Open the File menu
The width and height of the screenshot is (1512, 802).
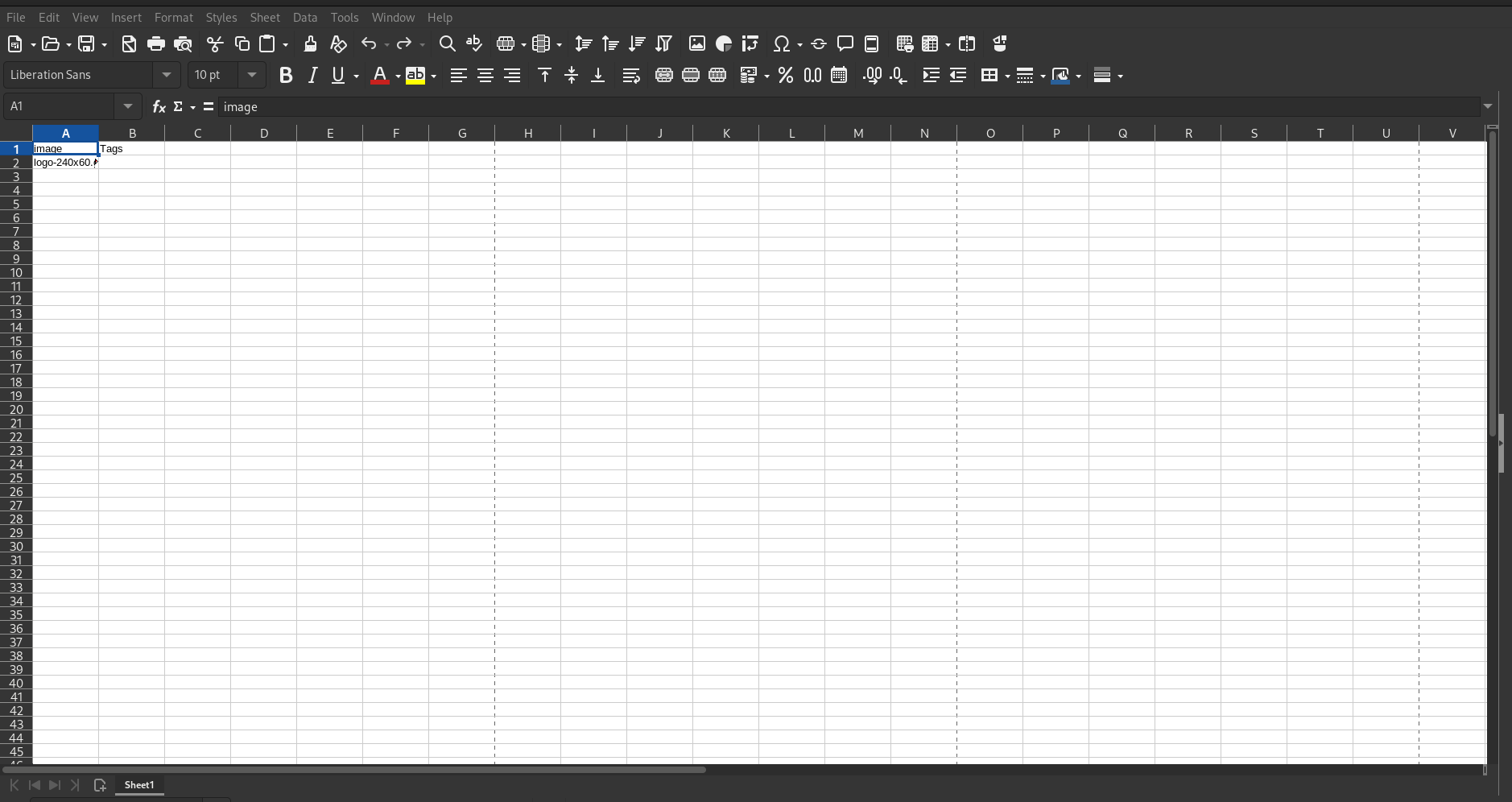pyautogui.click(x=16, y=17)
